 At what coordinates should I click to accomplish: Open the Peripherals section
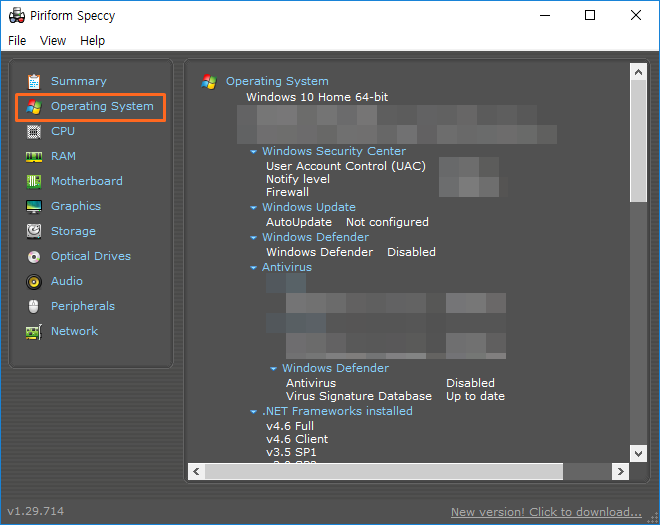[x=83, y=306]
